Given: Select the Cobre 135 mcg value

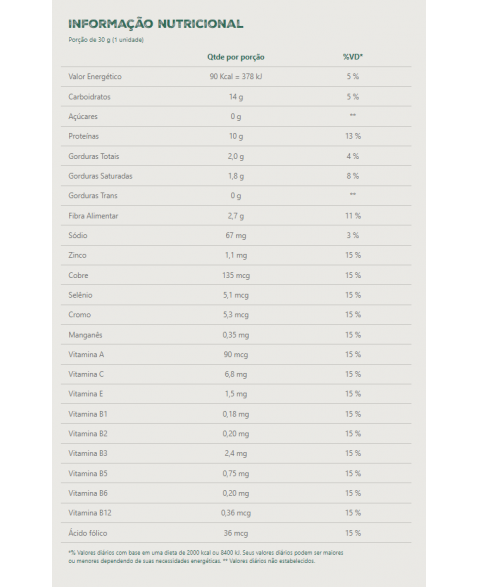Looking at the screenshot, I should point(236,275).
